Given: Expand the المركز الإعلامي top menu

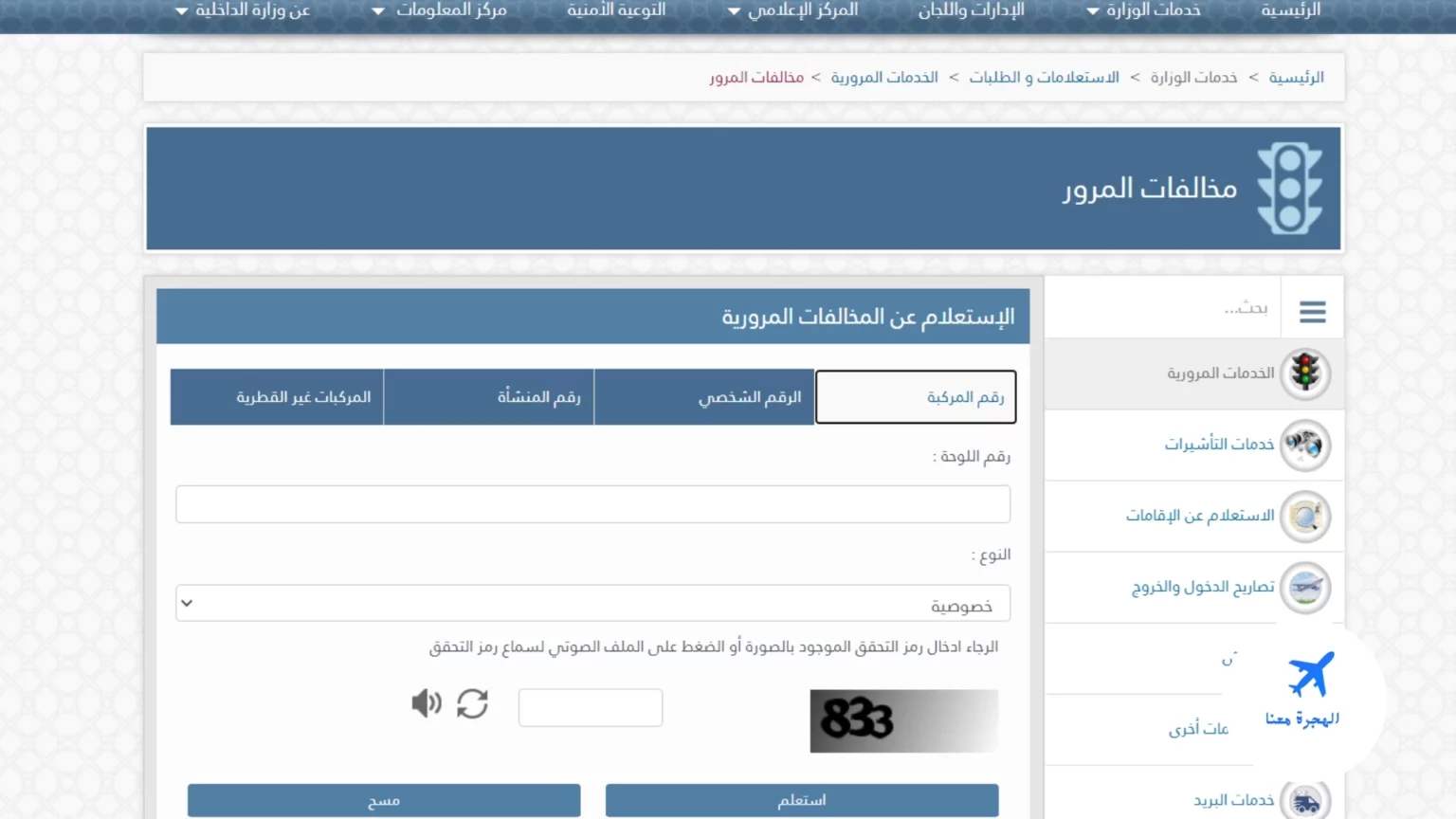Looking at the screenshot, I should click(x=792, y=10).
